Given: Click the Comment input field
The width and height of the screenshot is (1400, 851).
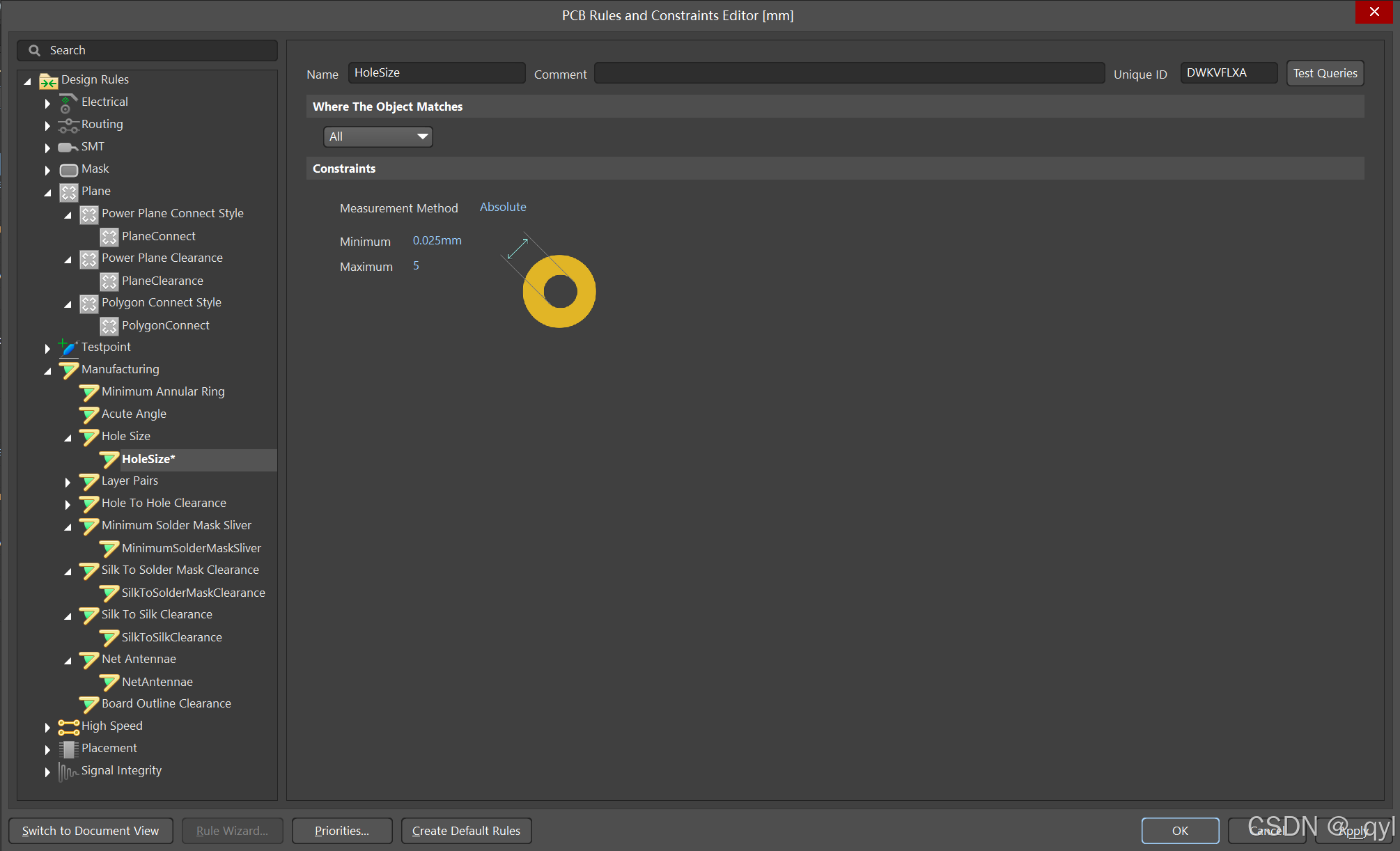Looking at the screenshot, I should [x=848, y=73].
